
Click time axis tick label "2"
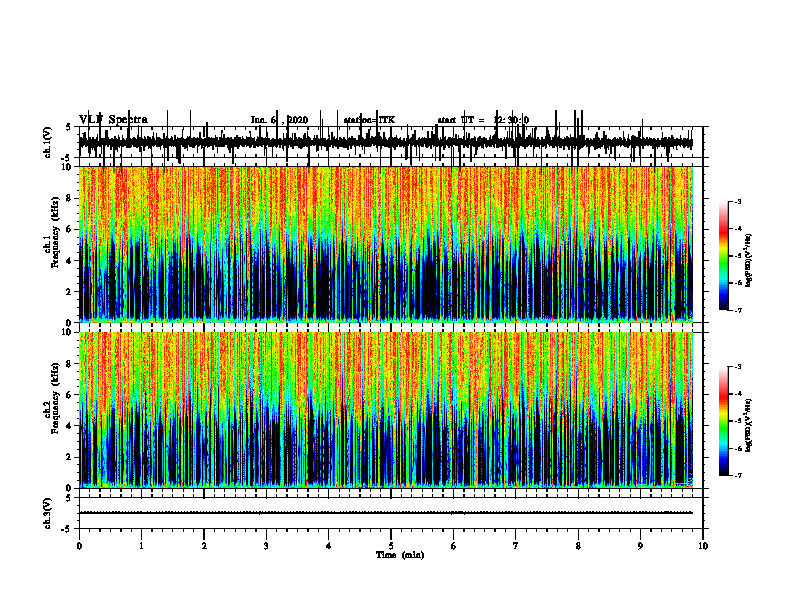pyautogui.click(x=204, y=546)
